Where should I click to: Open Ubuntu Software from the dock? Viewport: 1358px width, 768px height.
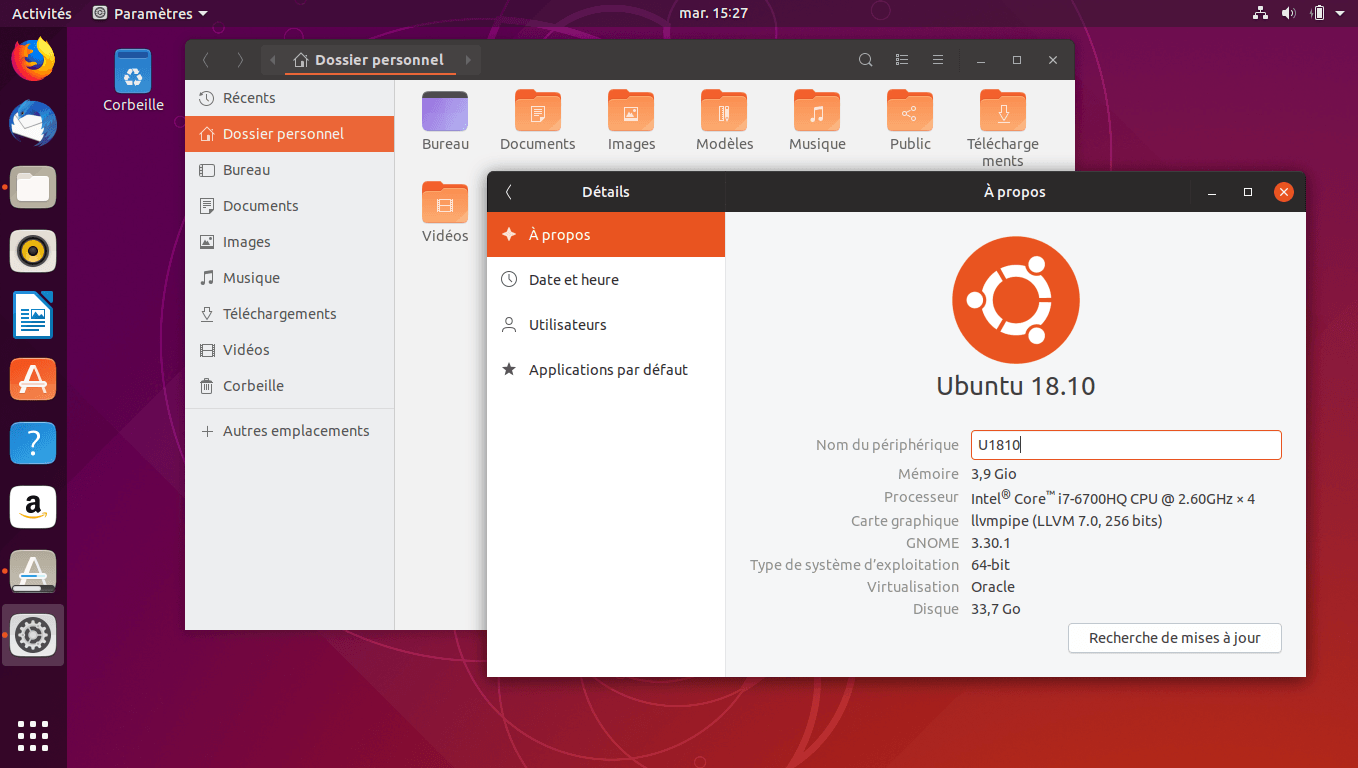pyautogui.click(x=33, y=379)
